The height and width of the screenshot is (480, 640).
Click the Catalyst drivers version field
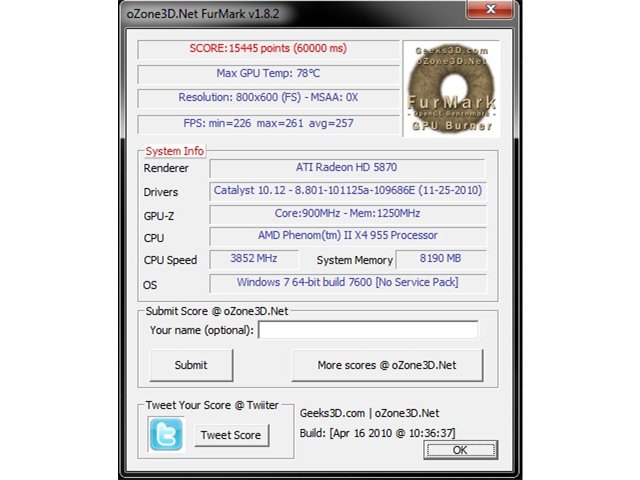tap(347, 191)
